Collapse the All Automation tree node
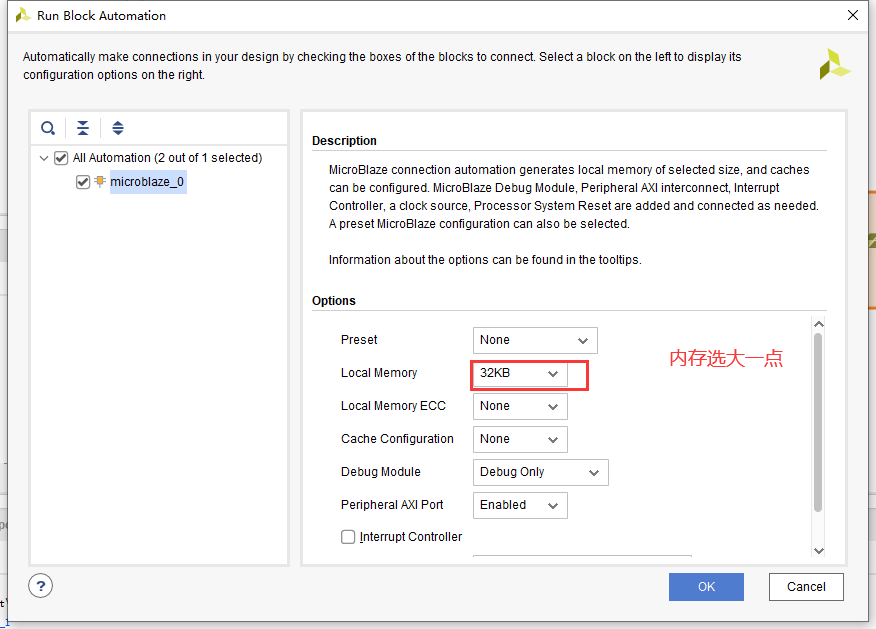Image resolution: width=876 pixels, height=629 pixels. click(x=43, y=158)
